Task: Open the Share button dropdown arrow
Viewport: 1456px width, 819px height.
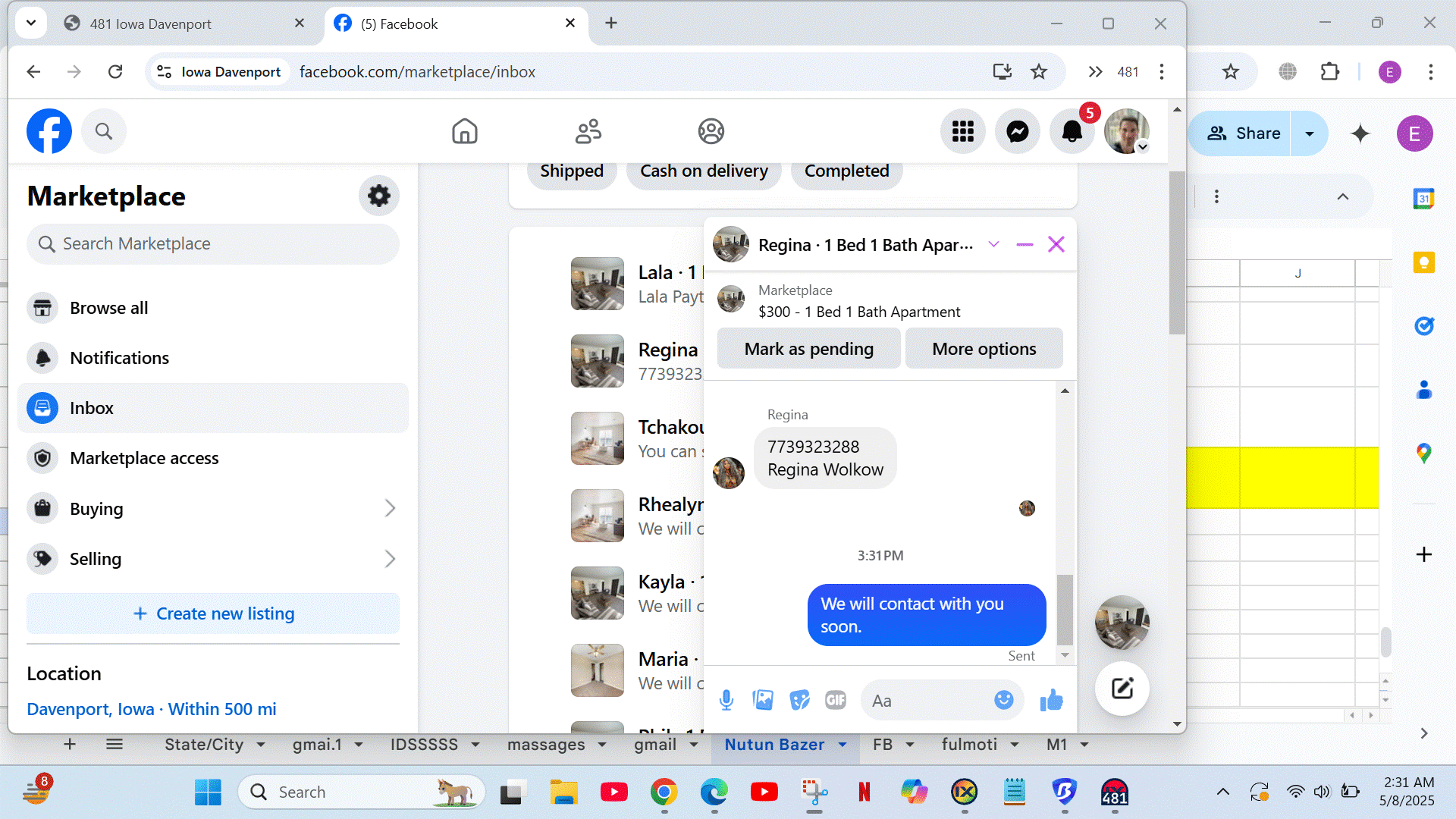Action: [x=1309, y=133]
